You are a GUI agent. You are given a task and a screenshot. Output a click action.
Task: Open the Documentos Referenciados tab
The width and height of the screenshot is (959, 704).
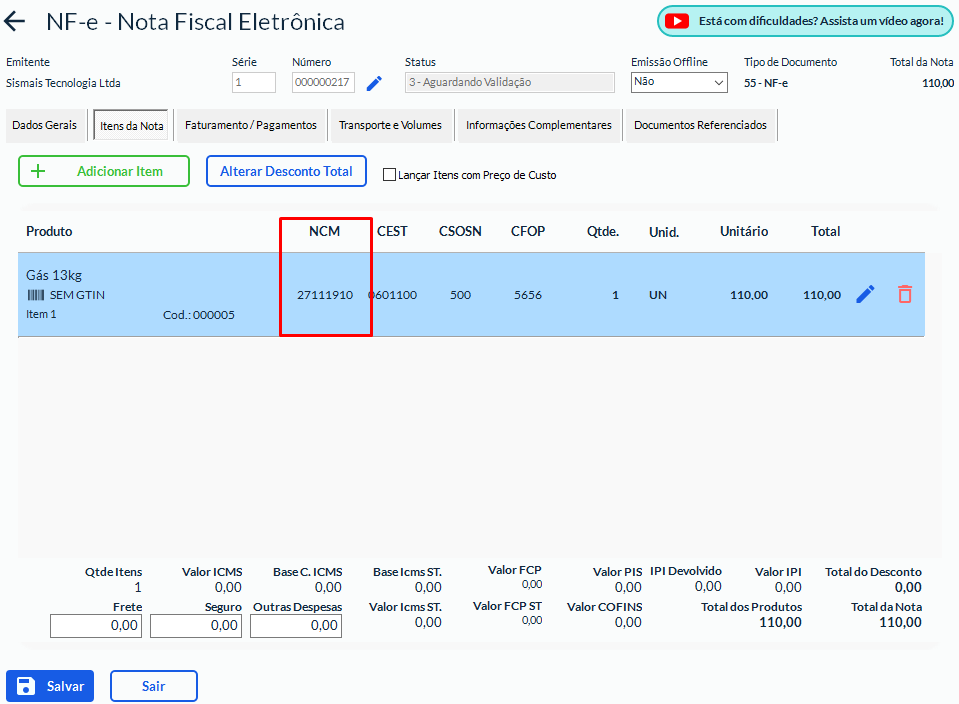(700, 126)
